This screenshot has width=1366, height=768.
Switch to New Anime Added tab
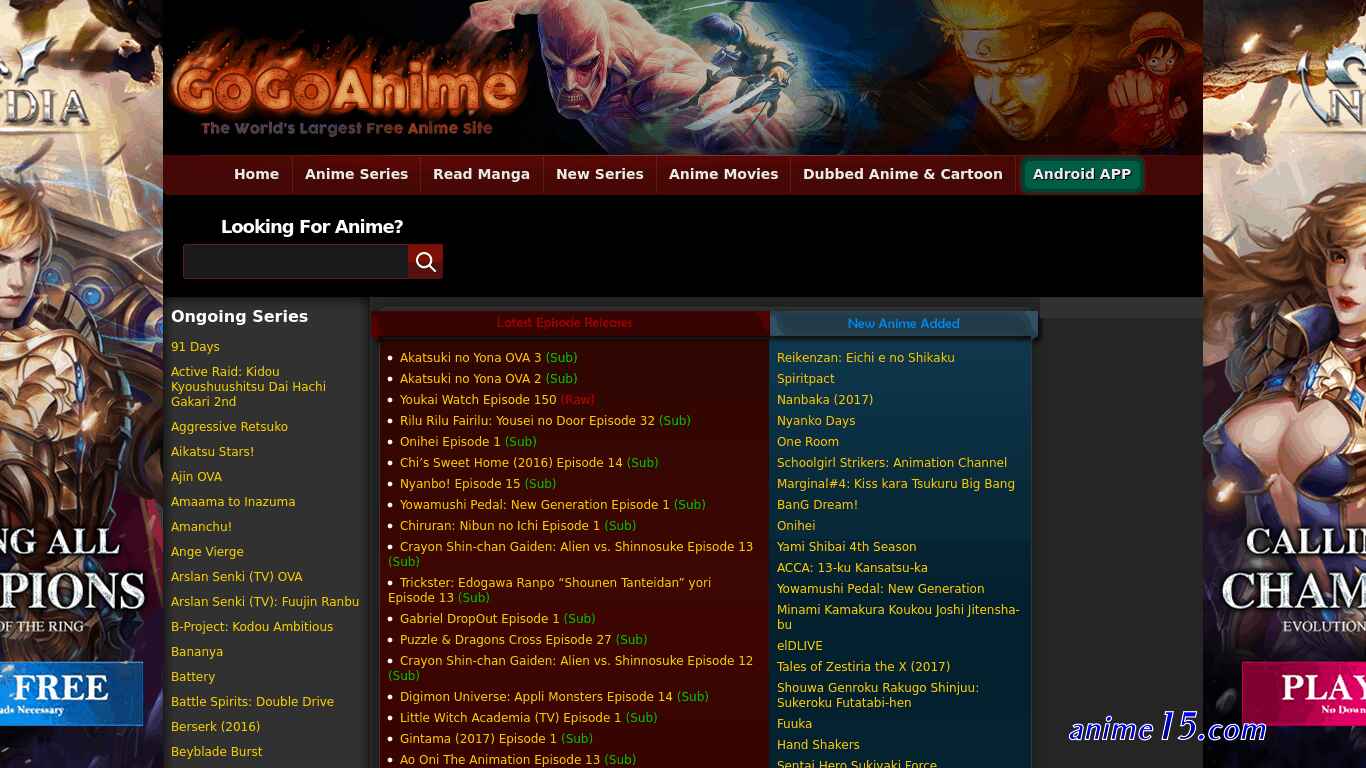coord(903,323)
